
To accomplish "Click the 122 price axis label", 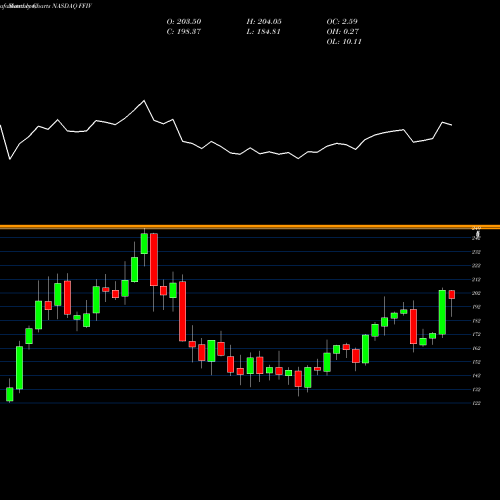I will pyautogui.click(x=476, y=403).
